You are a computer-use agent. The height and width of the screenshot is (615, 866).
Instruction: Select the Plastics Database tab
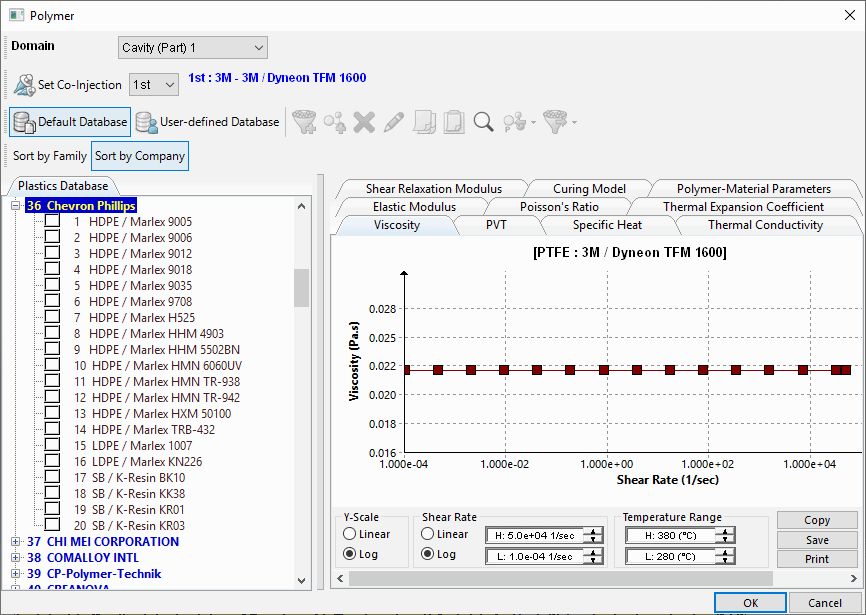(63, 186)
